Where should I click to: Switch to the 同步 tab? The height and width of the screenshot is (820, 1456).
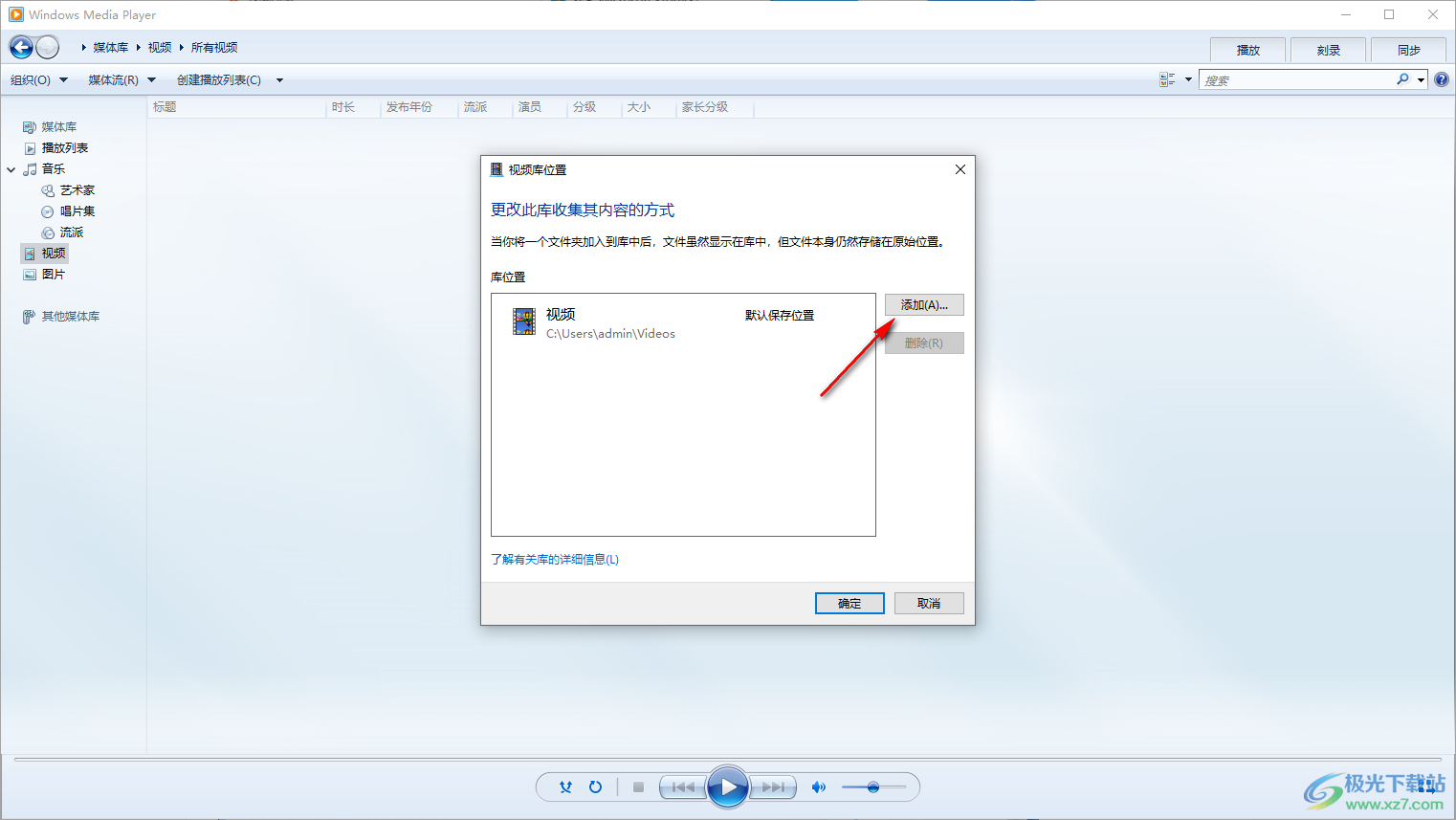(x=1408, y=50)
